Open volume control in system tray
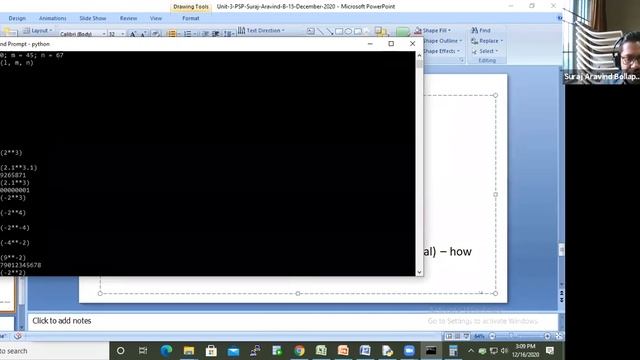Image resolution: width=640 pixels, height=360 pixels. (504, 351)
